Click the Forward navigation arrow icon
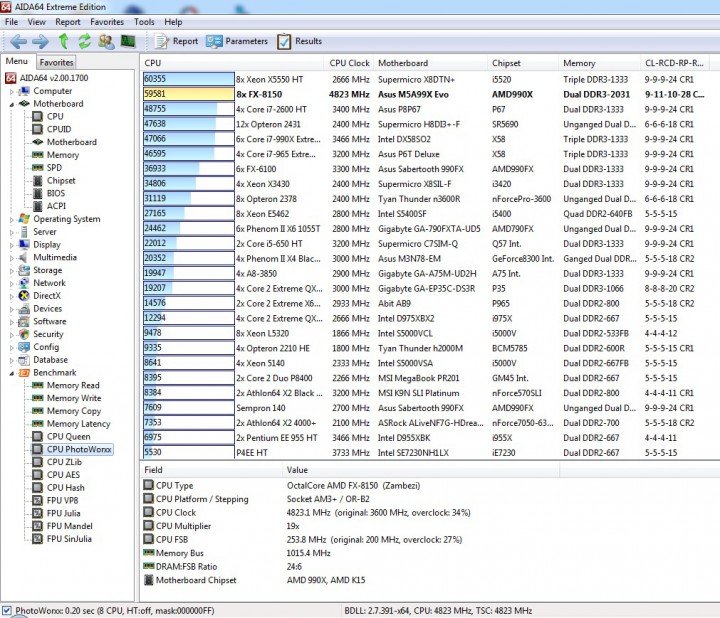The image size is (720, 618). pos(40,42)
